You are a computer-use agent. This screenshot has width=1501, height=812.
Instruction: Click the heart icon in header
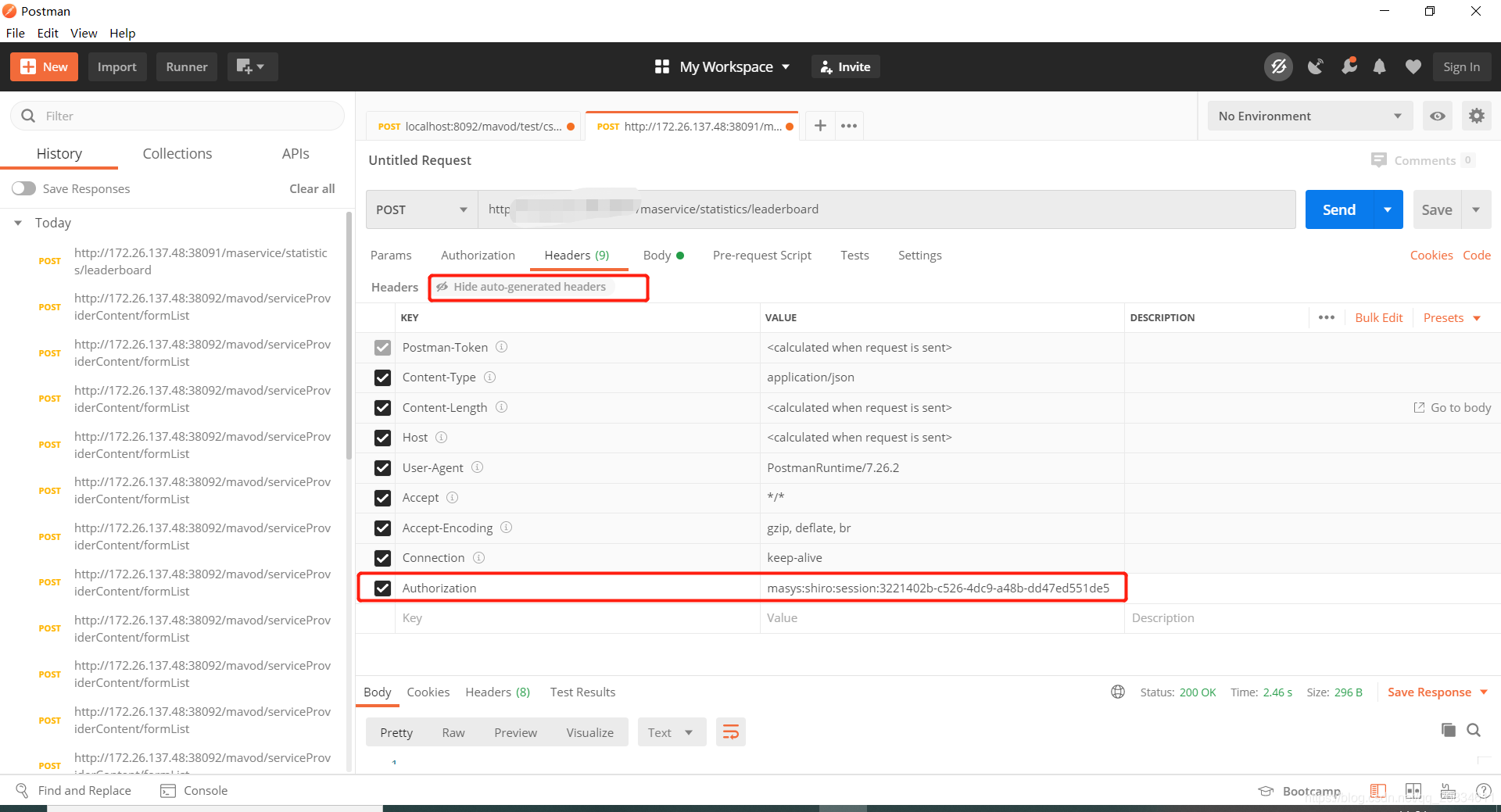point(1413,66)
